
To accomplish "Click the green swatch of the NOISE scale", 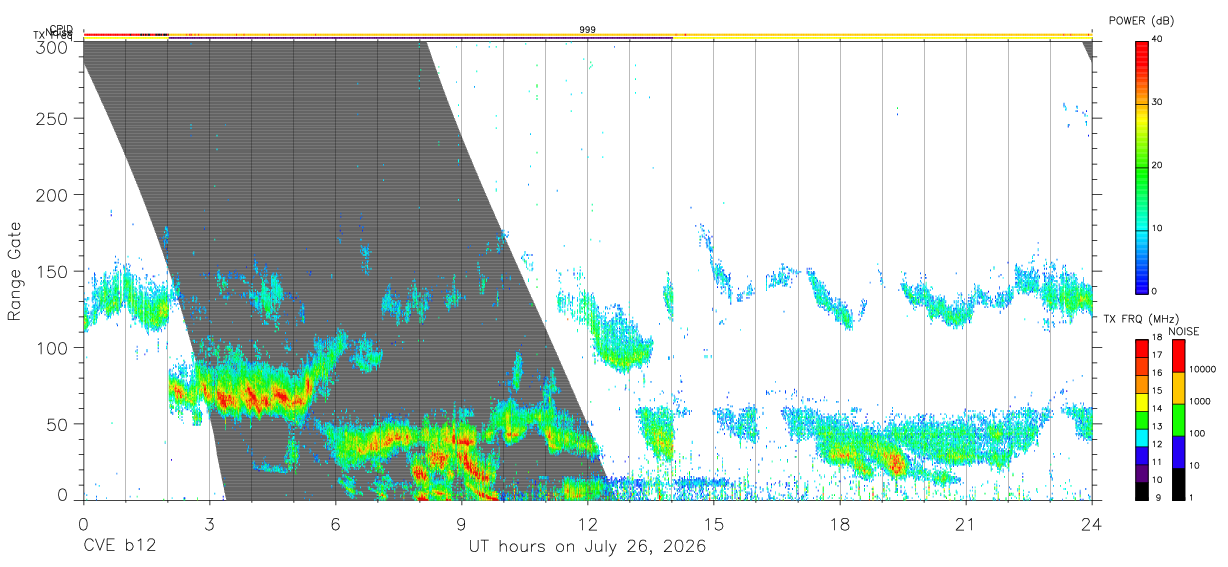I will tap(1178, 420).
